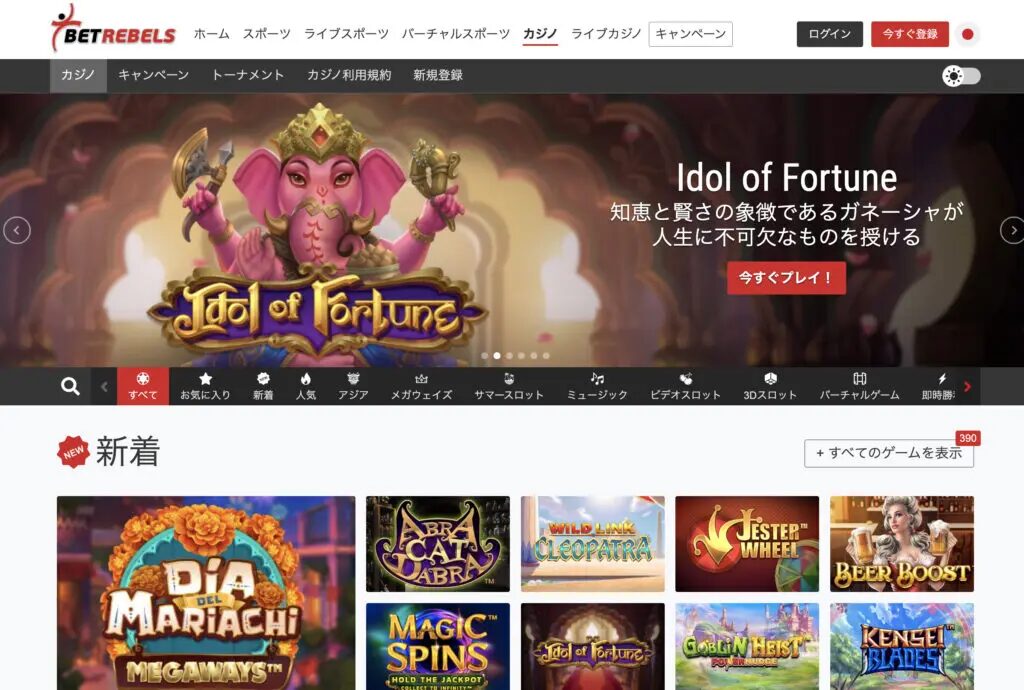Expand すべてのゲームを表示 for new games
Image resolution: width=1024 pixels, height=690 pixels.
click(889, 452)
